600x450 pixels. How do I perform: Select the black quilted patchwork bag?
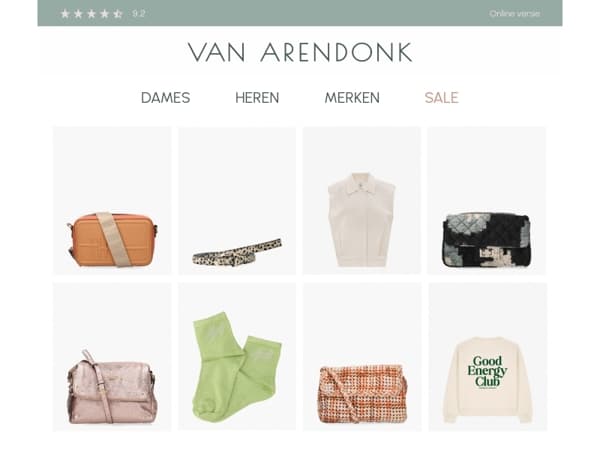(x=487, y=201)
